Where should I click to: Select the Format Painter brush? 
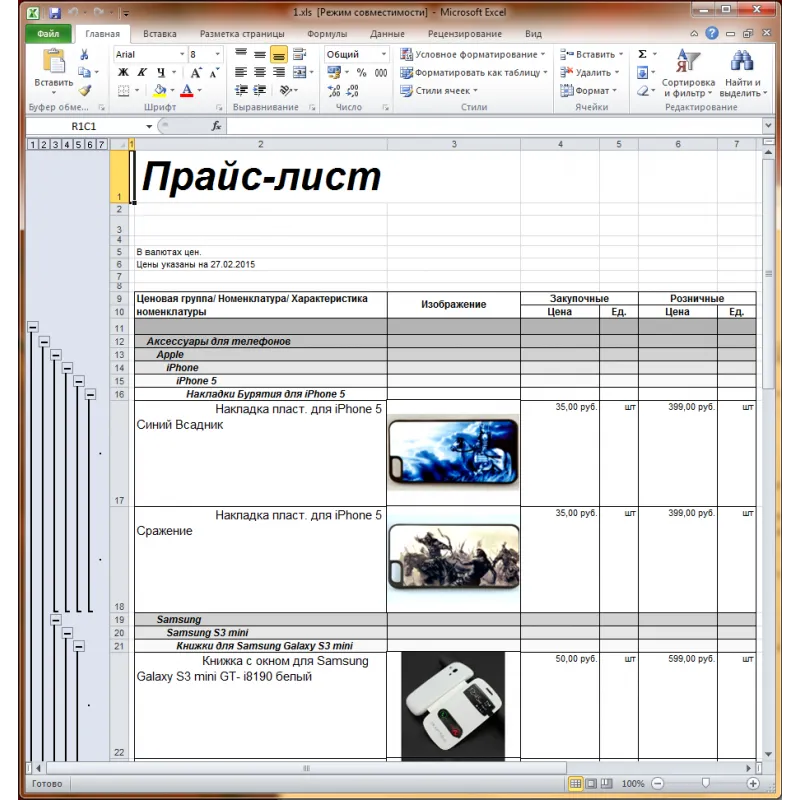tap(85, 91)
